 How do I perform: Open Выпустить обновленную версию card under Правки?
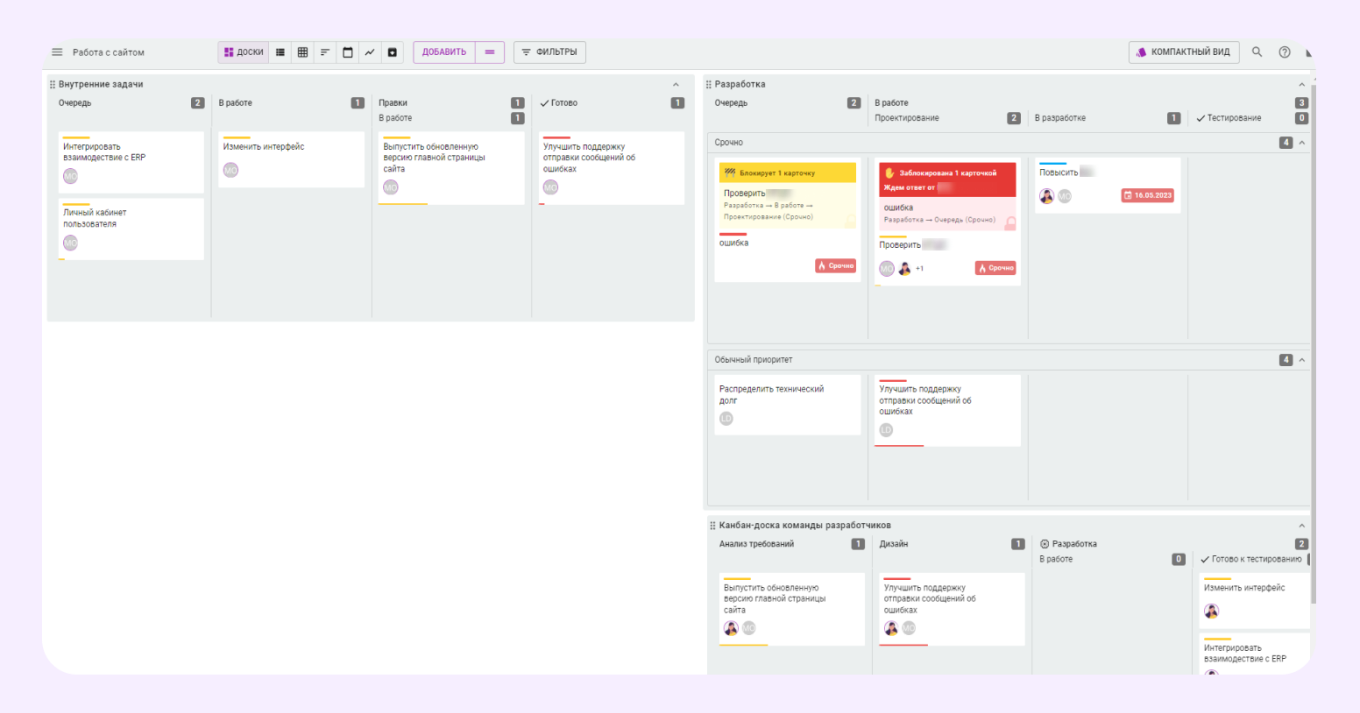point(451,168)
